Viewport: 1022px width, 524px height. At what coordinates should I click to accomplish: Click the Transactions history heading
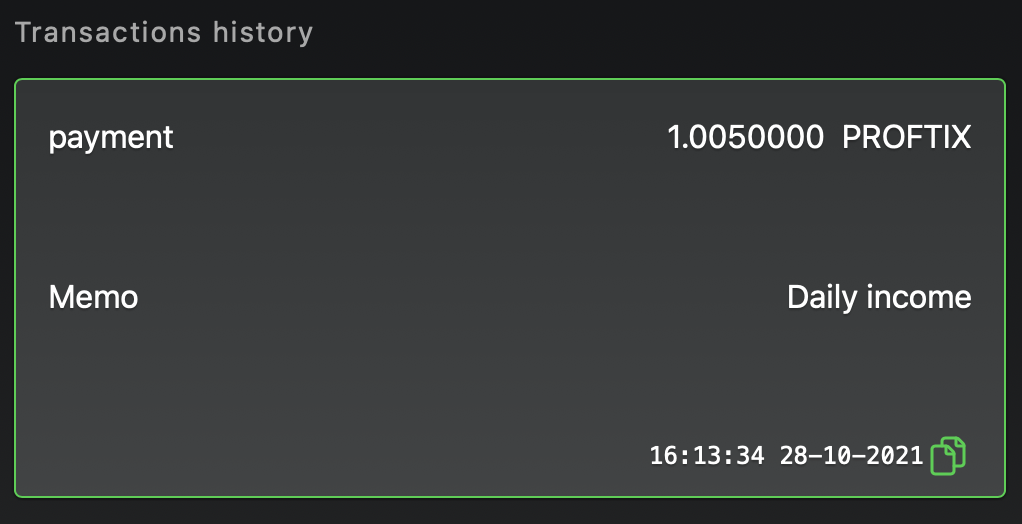tap(164, 32)
